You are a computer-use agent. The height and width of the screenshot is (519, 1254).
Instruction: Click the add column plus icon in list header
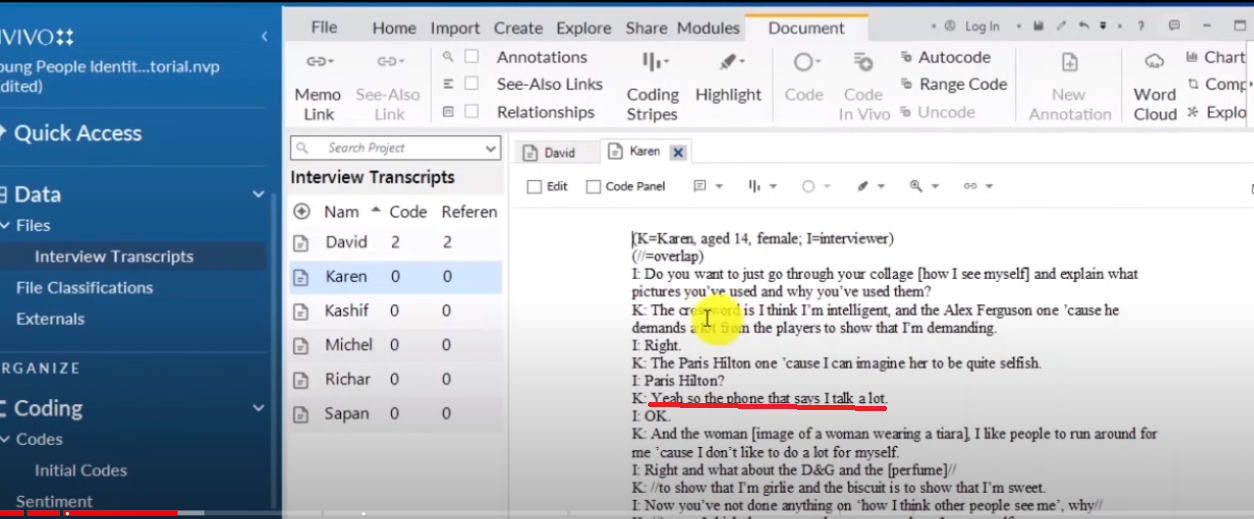point(301,212)
